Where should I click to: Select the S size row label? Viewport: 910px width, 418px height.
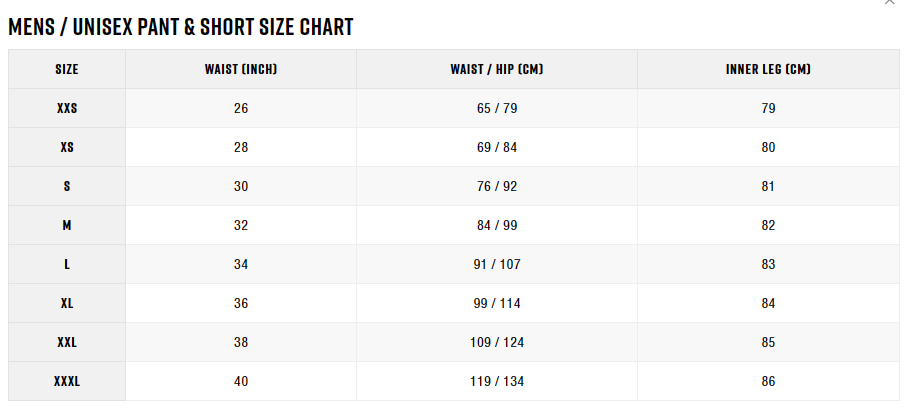point(67,186)
